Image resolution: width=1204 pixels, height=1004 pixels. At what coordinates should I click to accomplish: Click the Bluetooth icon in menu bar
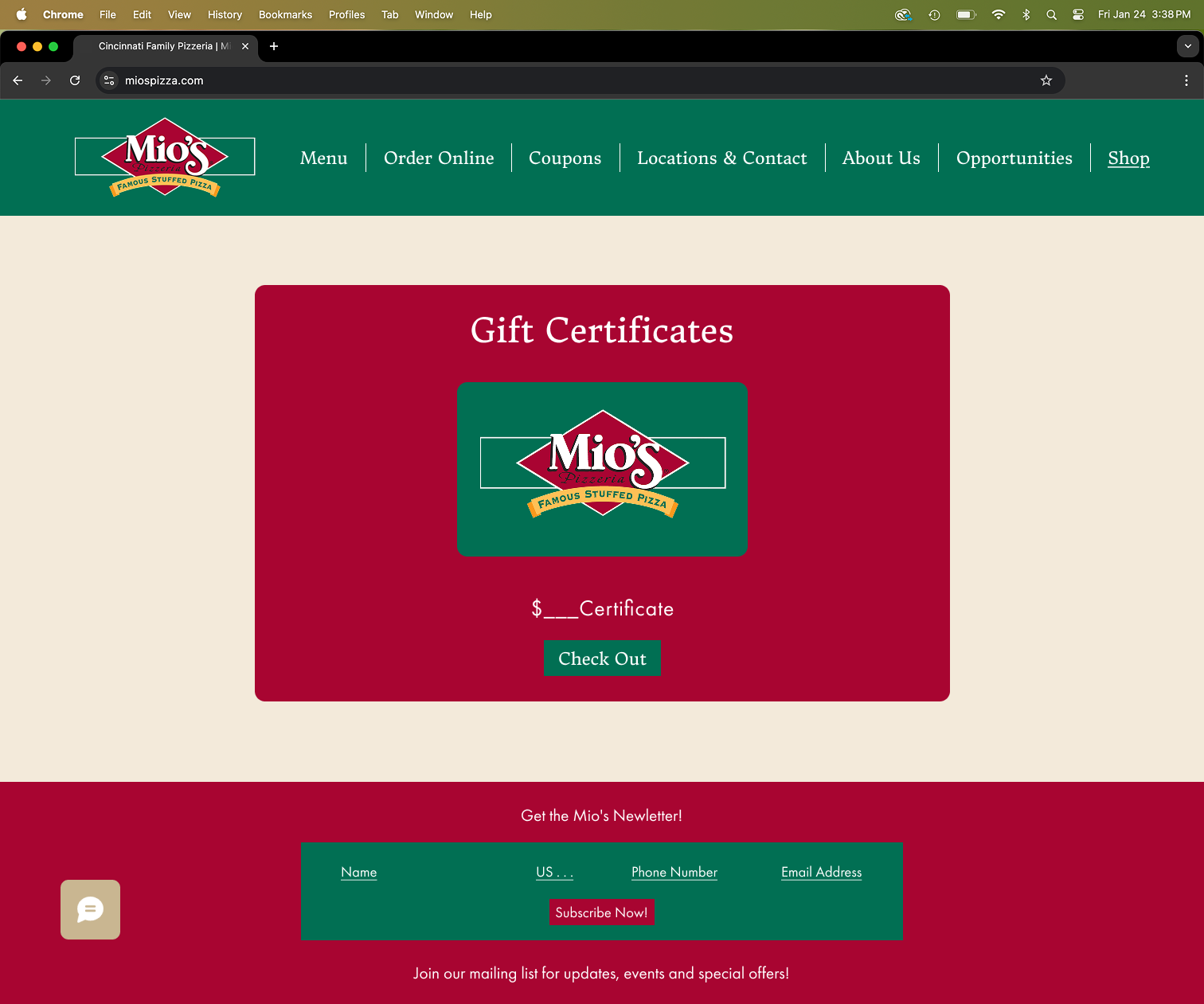1026,14
